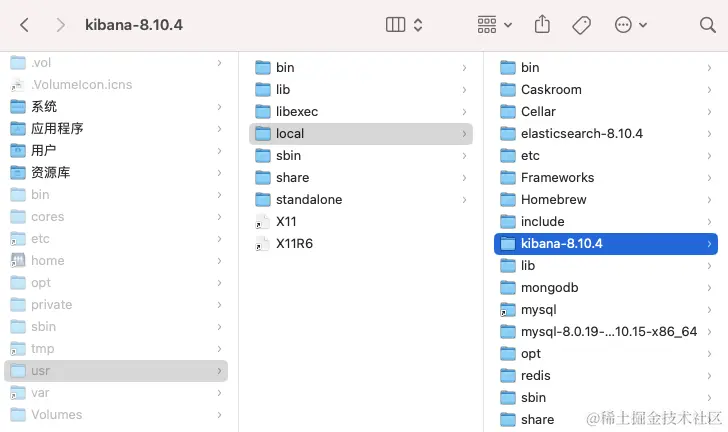Select the 系统 folder icon
728x432 pixels.
18,107
